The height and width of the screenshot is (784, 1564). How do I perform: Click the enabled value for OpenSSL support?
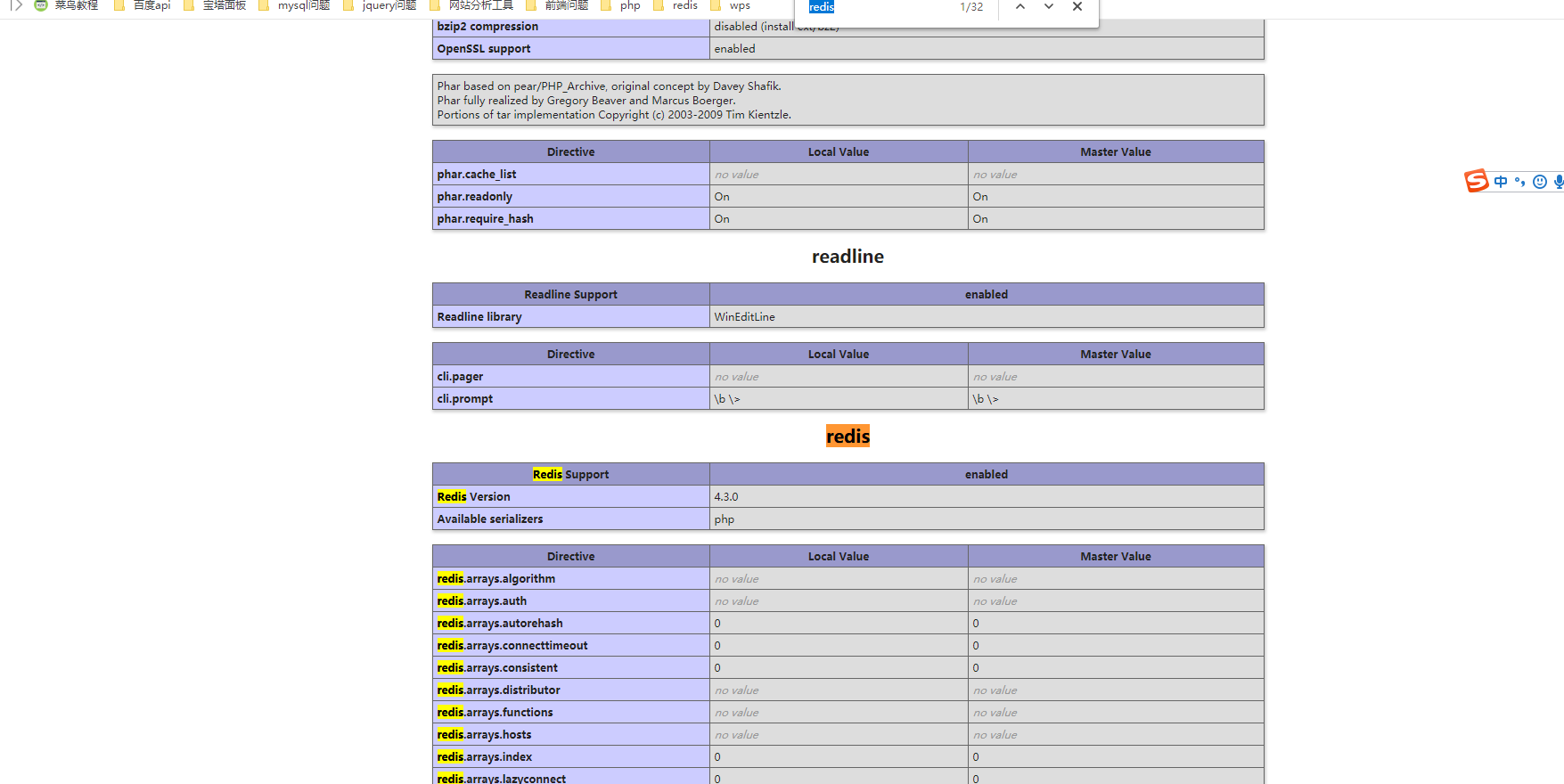point(734,49)
